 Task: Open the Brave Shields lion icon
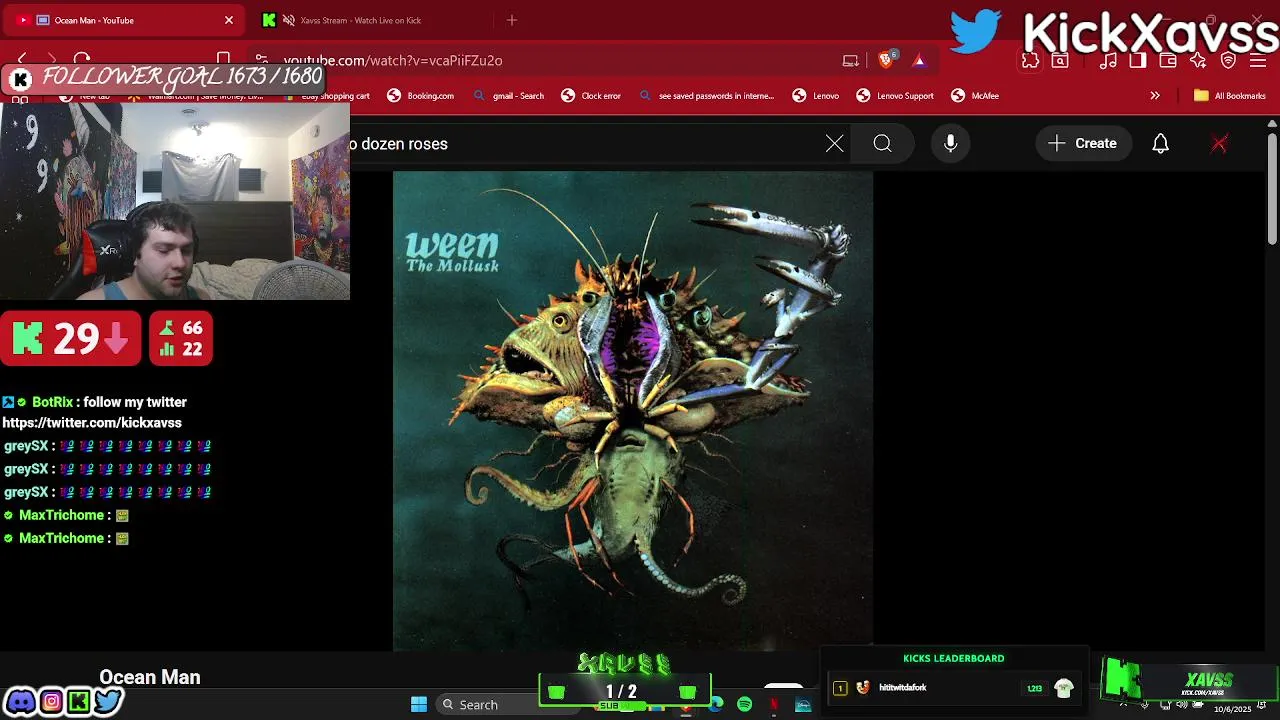point(886,60)
